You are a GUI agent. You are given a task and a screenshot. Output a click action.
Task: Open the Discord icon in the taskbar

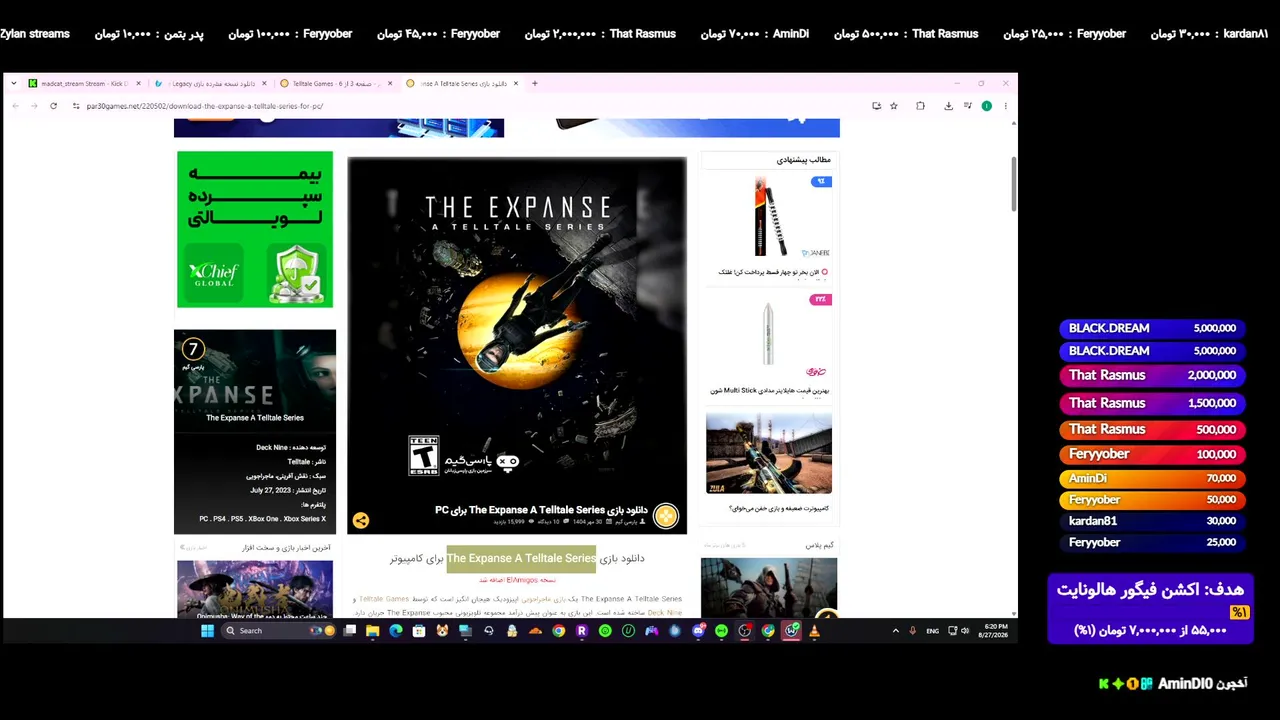tap(698, 631)
